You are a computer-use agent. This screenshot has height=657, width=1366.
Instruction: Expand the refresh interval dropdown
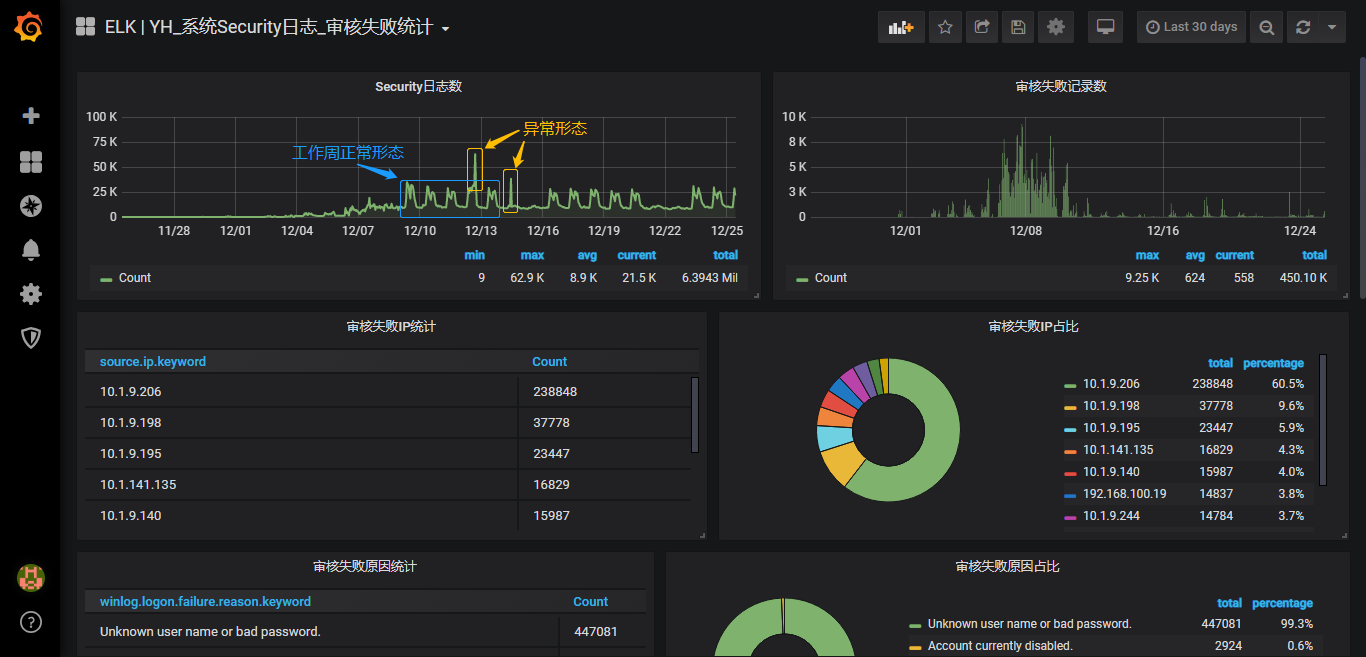point(1334,27)
